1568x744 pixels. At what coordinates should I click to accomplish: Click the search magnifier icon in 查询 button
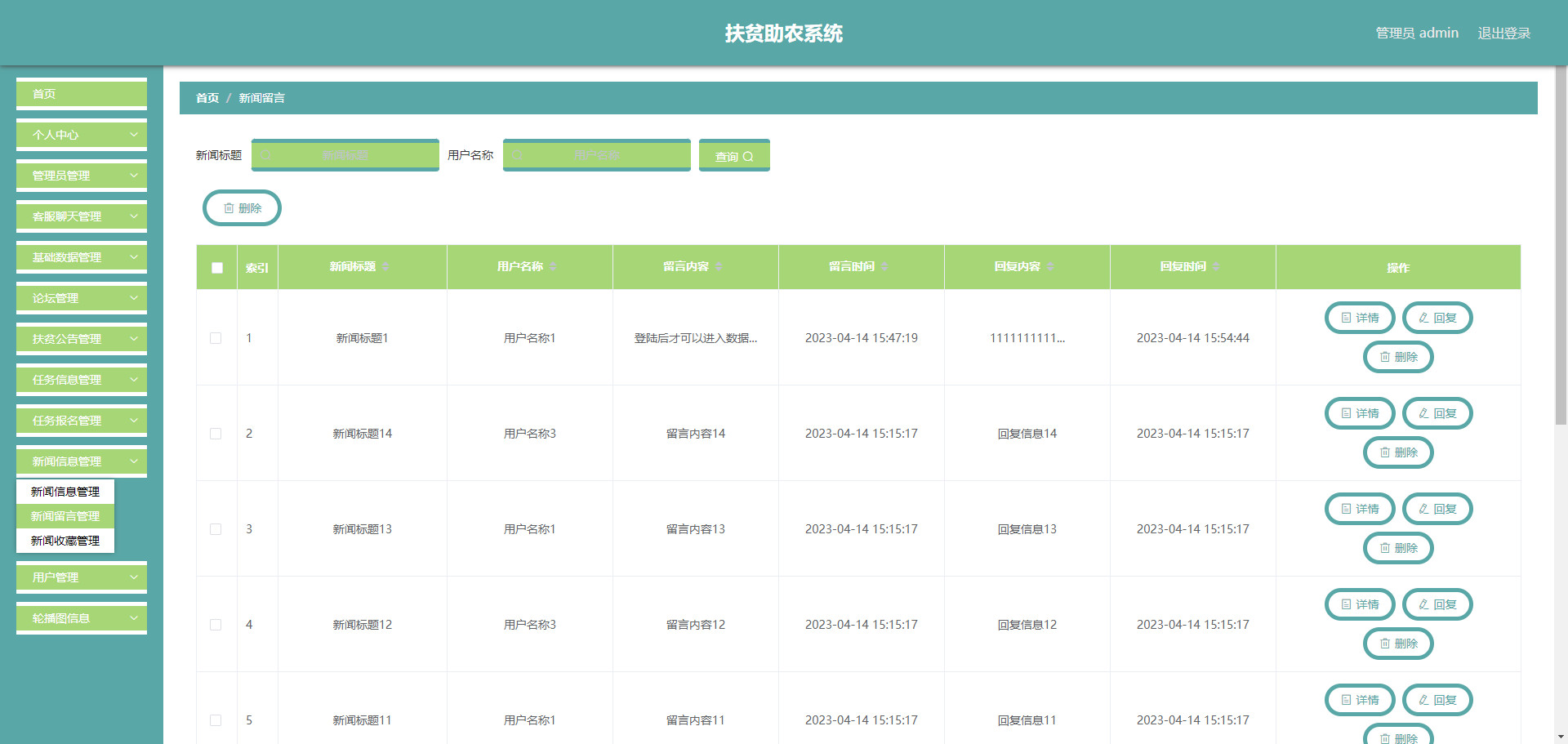pos(747,157)
